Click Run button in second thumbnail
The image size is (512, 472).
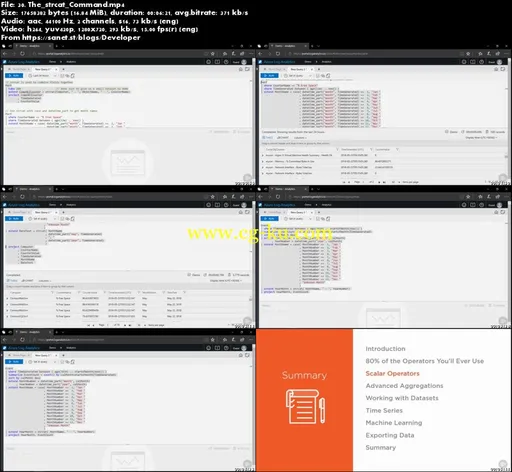click(269, 76)
